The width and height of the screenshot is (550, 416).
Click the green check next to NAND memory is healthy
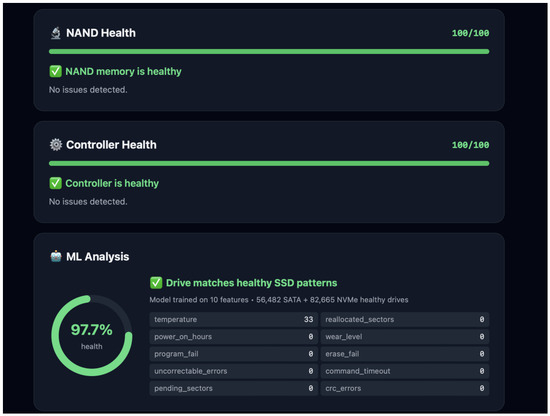click(x=55, y=71)
